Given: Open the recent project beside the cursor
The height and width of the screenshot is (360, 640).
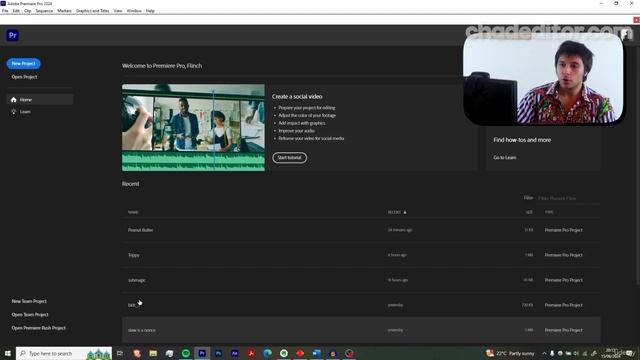Looking at the screenshot, I should click(361, 305).
